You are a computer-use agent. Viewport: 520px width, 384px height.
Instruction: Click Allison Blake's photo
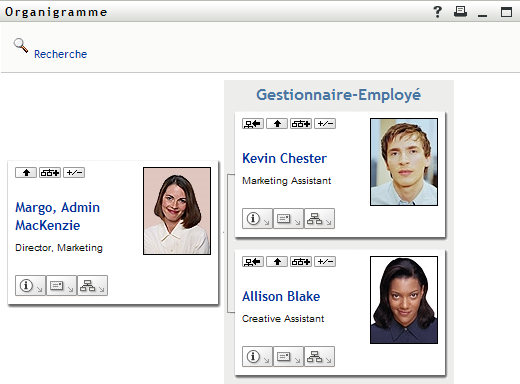tap(404, 300)
